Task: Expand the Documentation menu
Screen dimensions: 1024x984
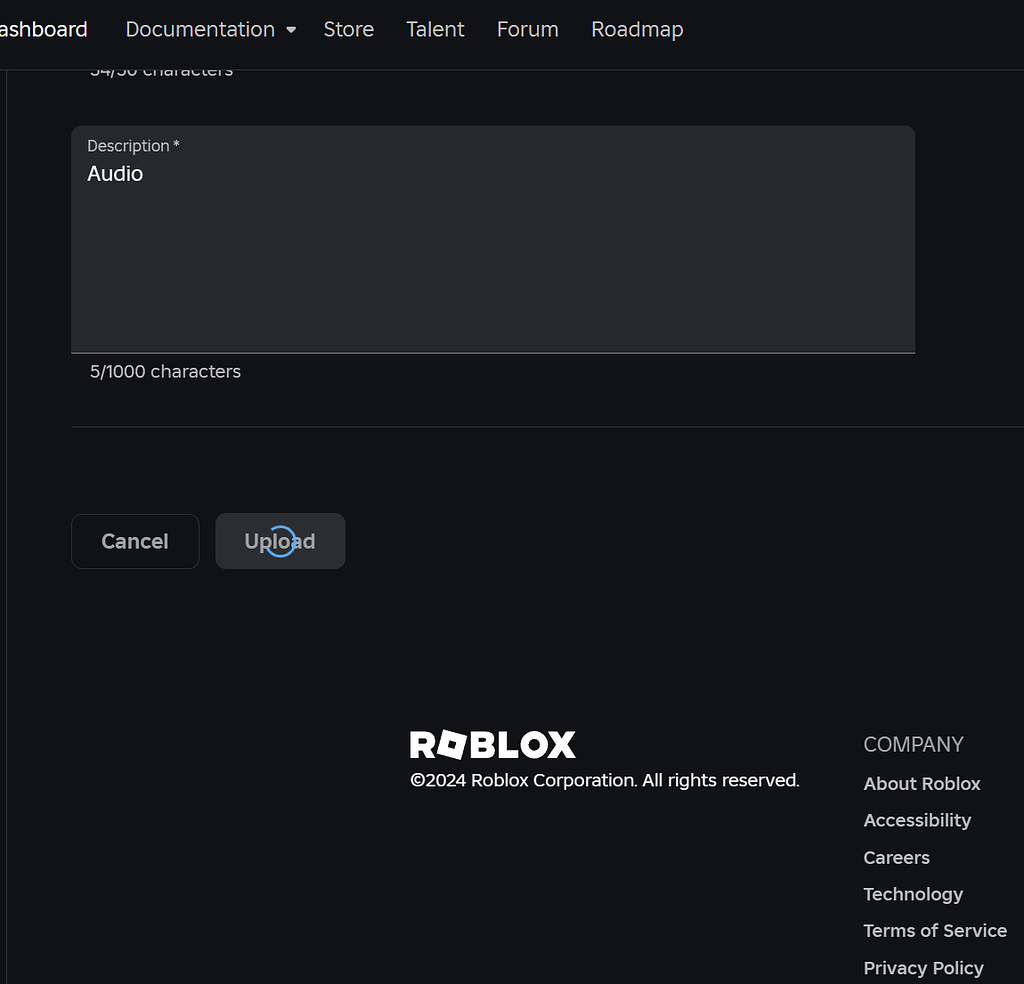Action: (200, 30)
